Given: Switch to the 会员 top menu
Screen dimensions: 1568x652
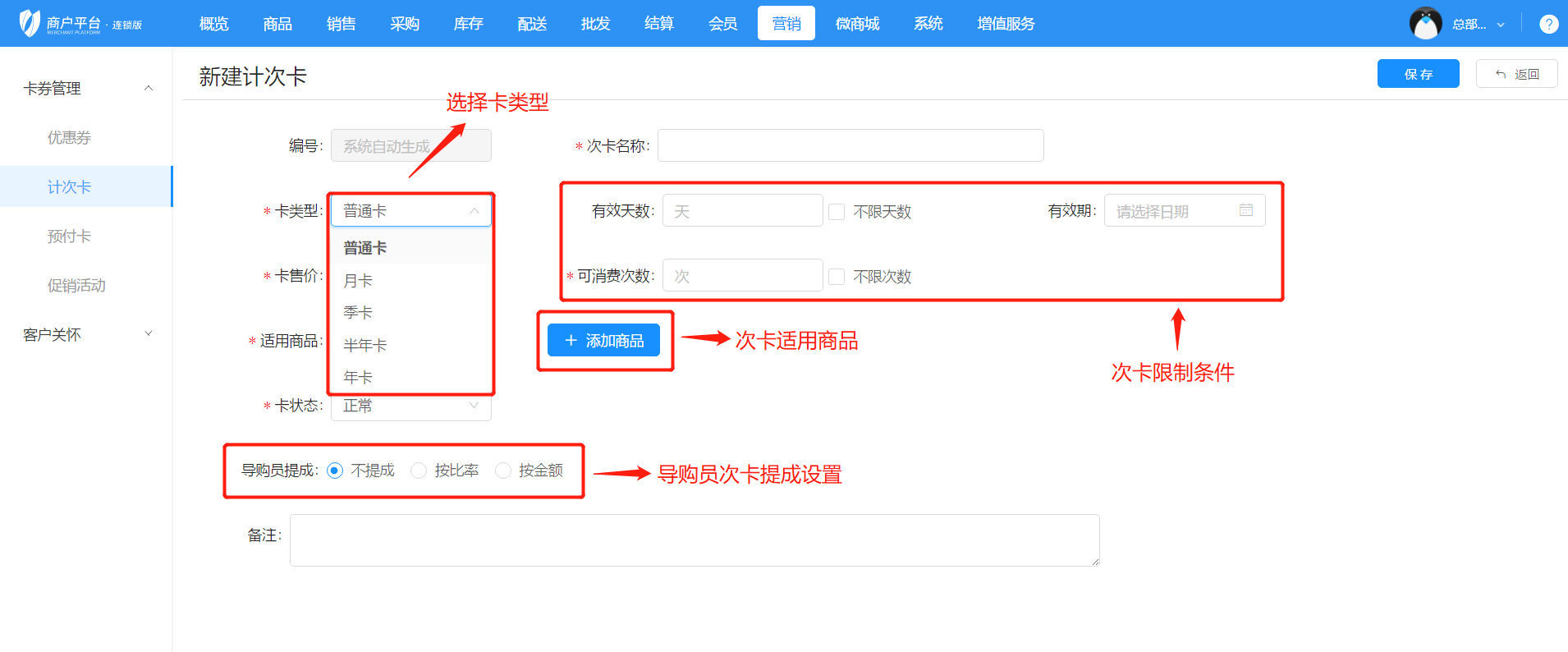Looking at the screenshot, I should point(722,24).
